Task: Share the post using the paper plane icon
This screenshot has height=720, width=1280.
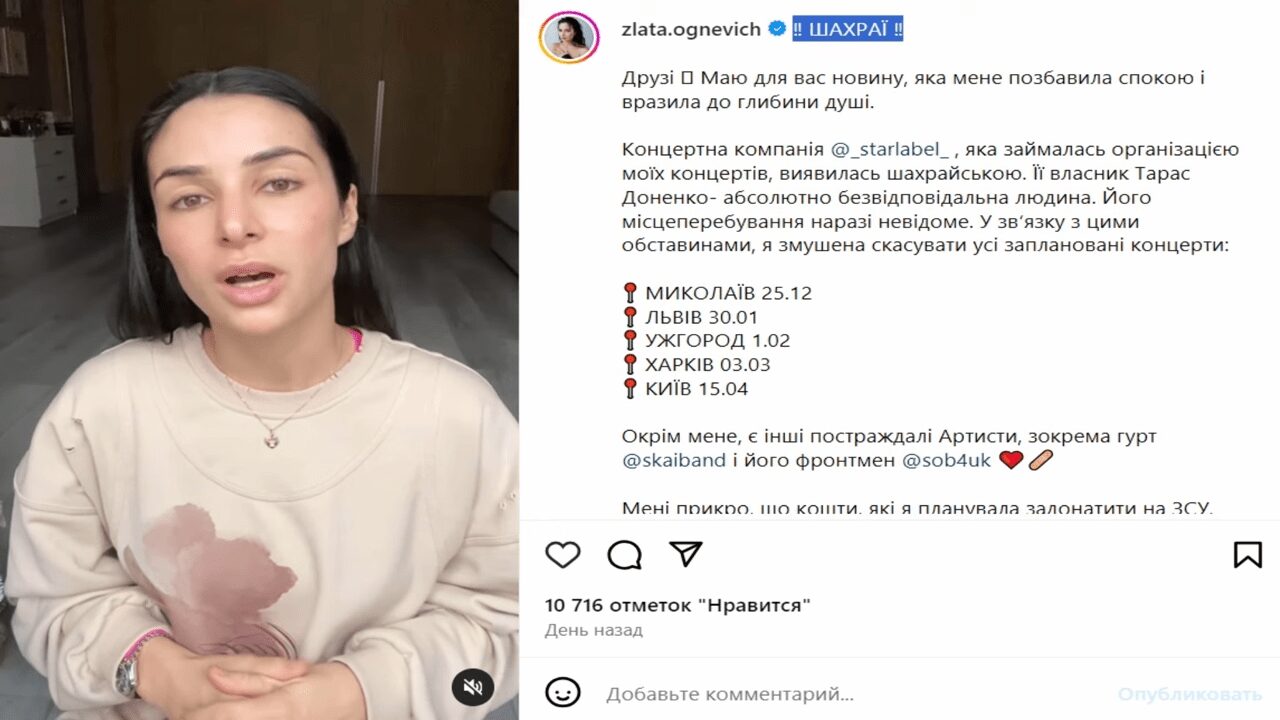Action: click(686, 555)
